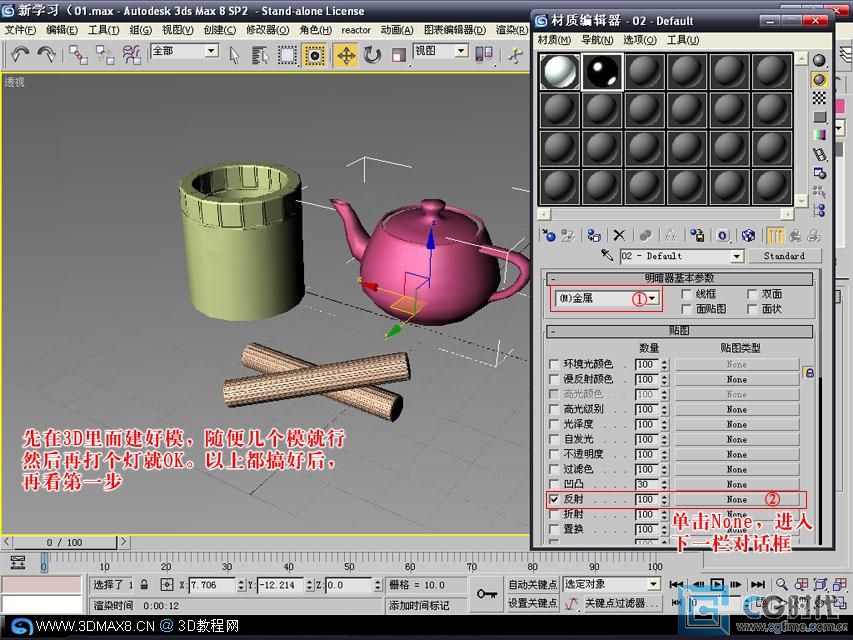Toggle the checkered Background icon
853x640 pixels.
819,99
